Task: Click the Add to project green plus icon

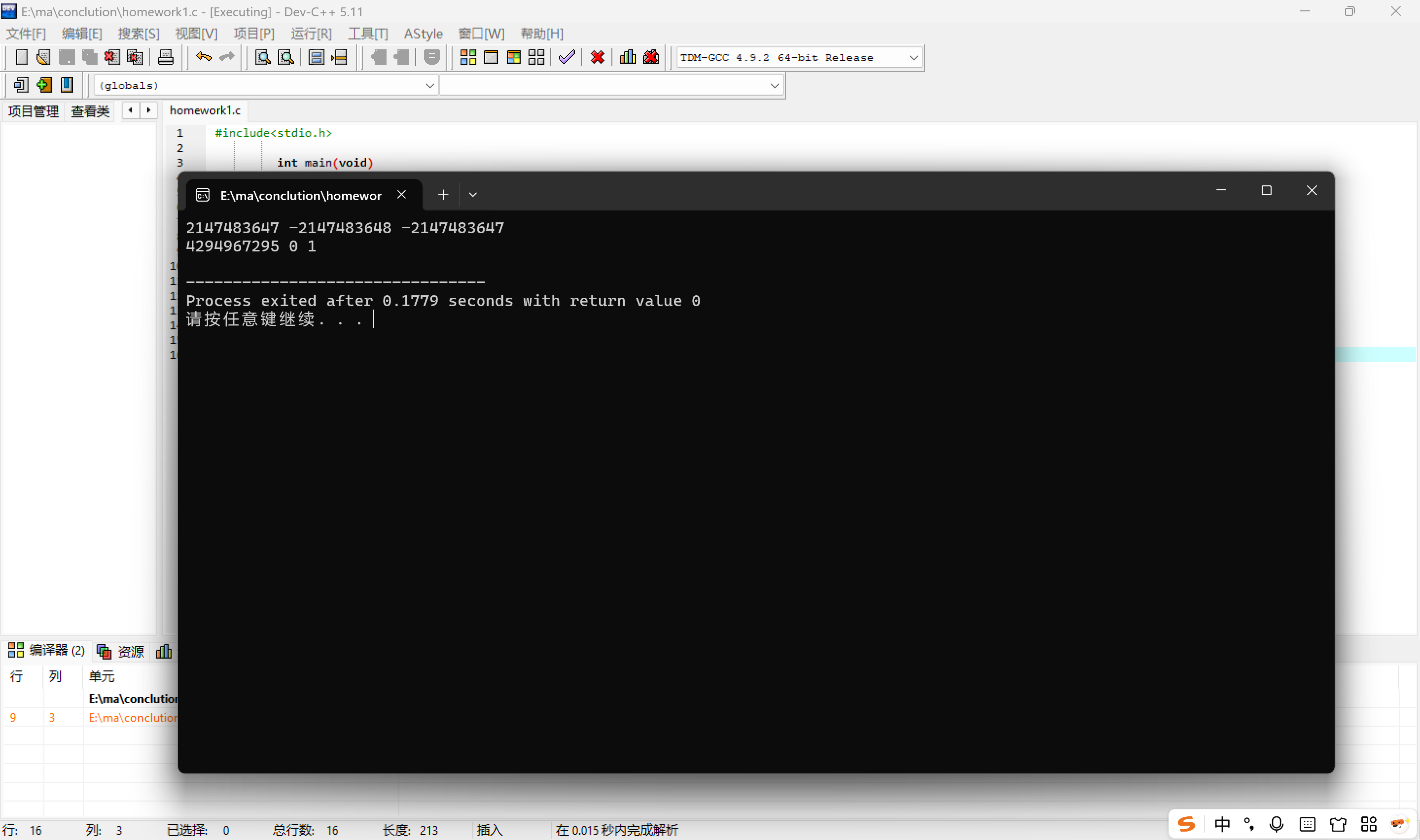Action: pos(43,85)
